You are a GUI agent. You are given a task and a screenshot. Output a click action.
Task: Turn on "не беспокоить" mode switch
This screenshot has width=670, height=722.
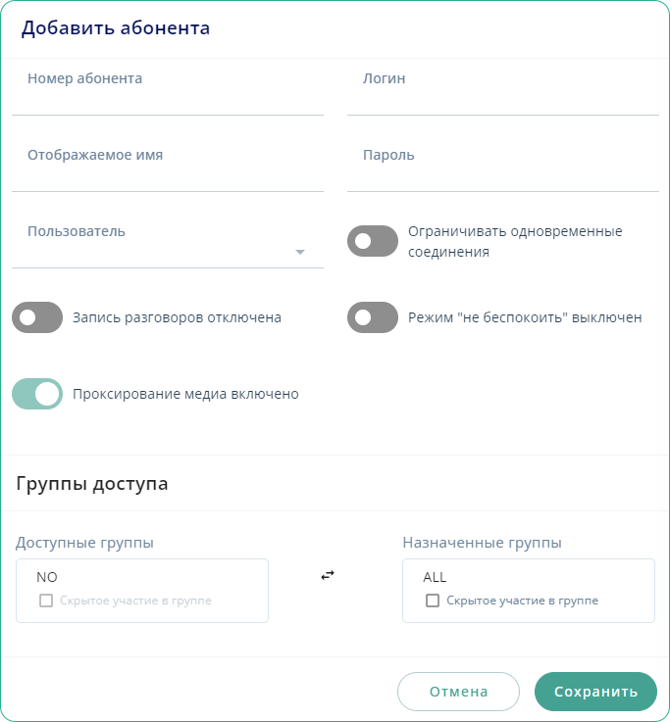click(x=372, y=318)
